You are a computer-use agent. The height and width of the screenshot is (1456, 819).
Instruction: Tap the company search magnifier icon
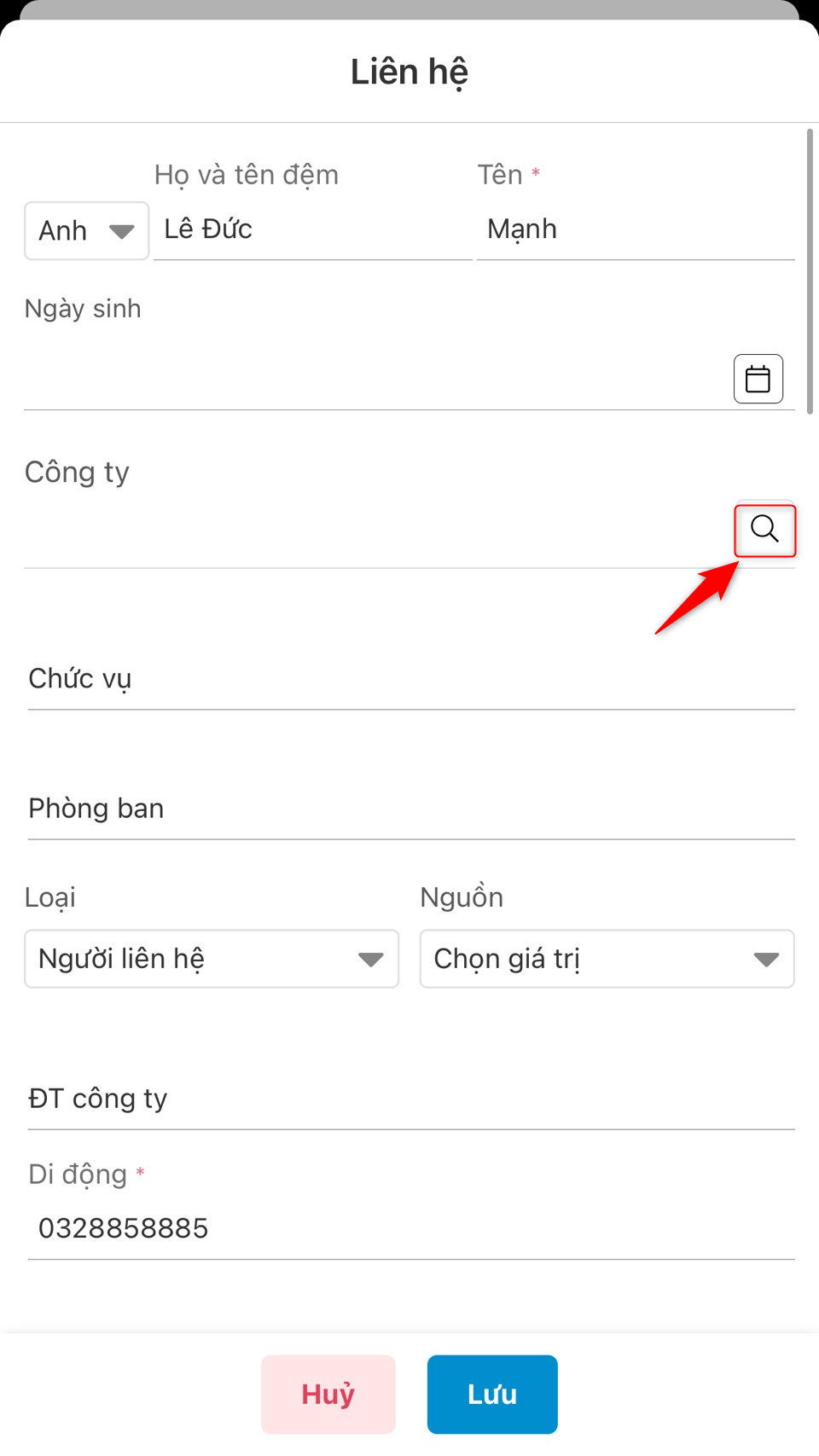764,529
